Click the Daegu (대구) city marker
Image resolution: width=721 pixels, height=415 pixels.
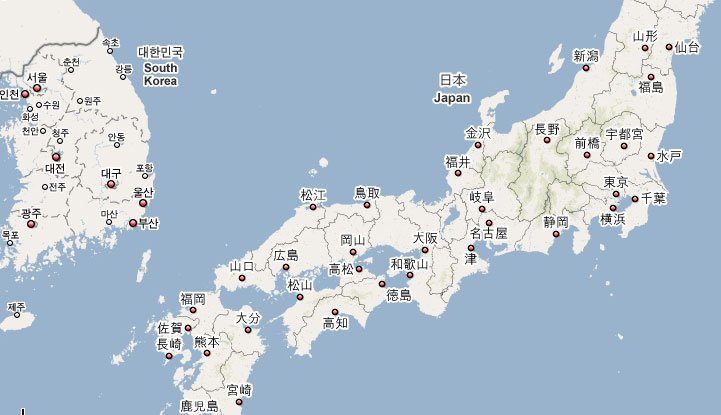pos(111,185)
